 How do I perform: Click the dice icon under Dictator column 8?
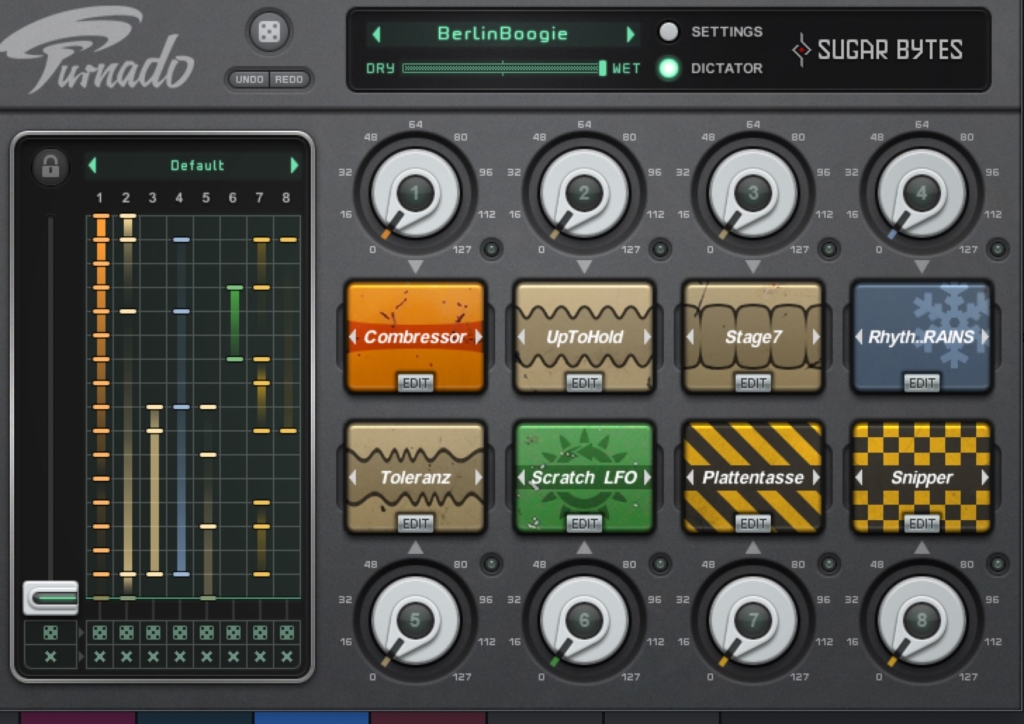(x=286, y=632)
